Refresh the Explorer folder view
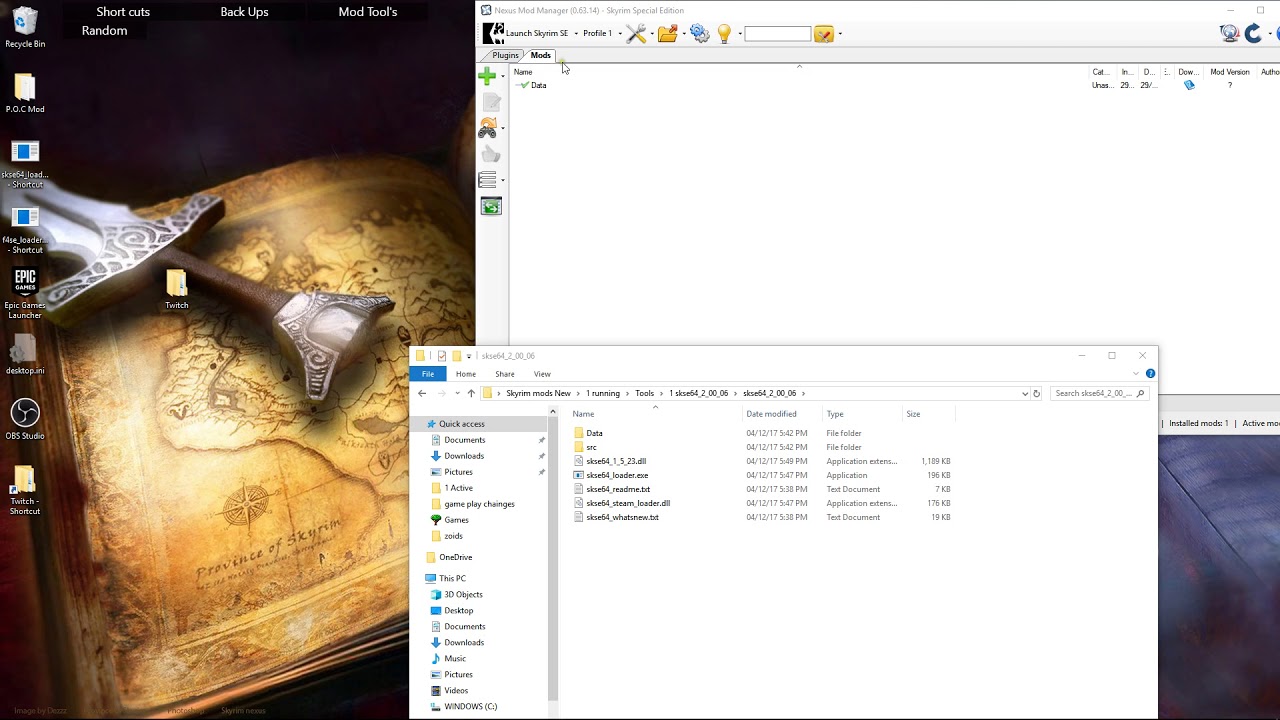 1036,393
